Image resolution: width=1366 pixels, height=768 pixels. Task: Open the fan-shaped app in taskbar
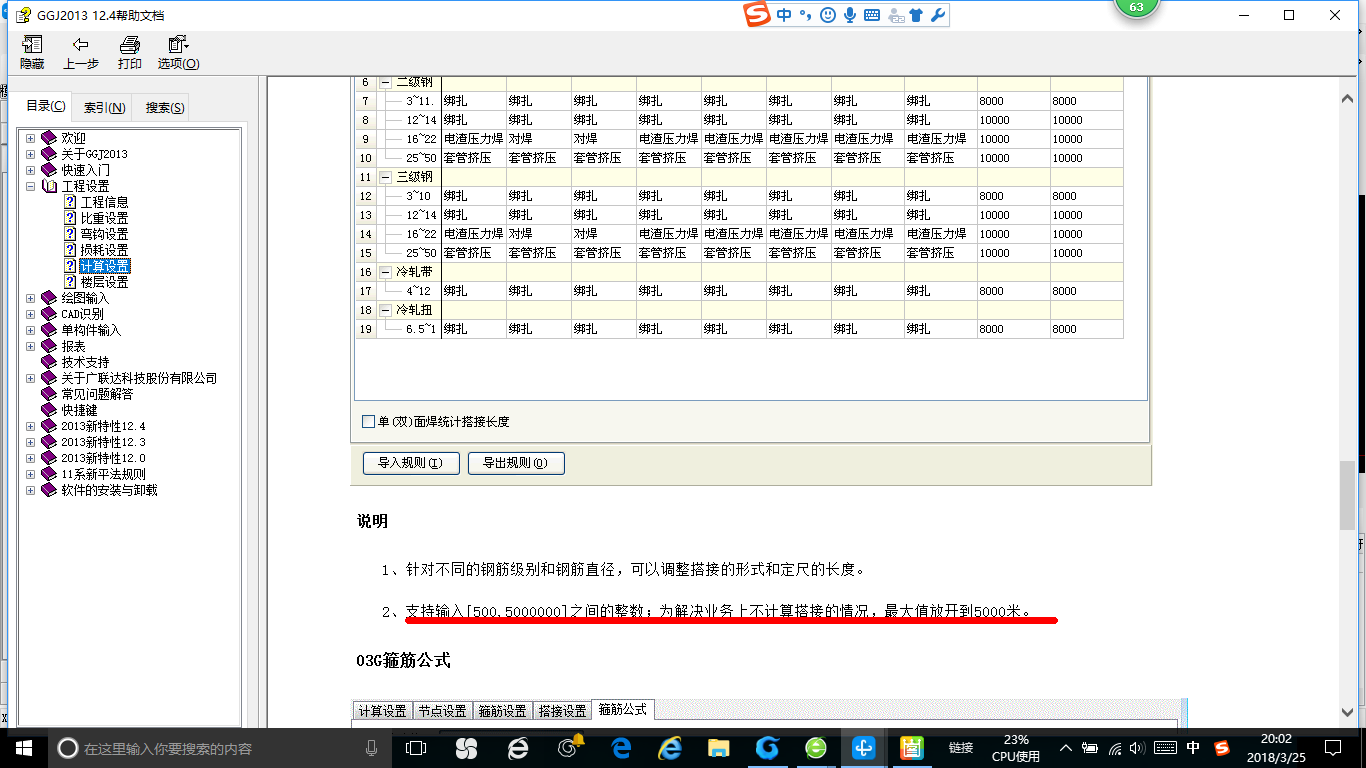click(x=466, y=748)
